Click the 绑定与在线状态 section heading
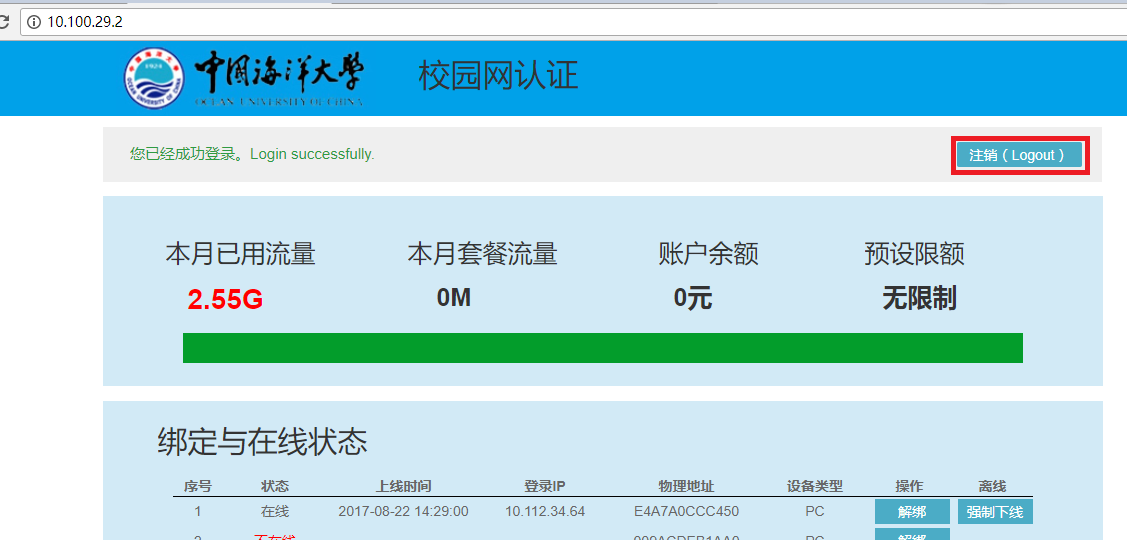The width and height of the screenshot is (1127, 540). [262, 442]
